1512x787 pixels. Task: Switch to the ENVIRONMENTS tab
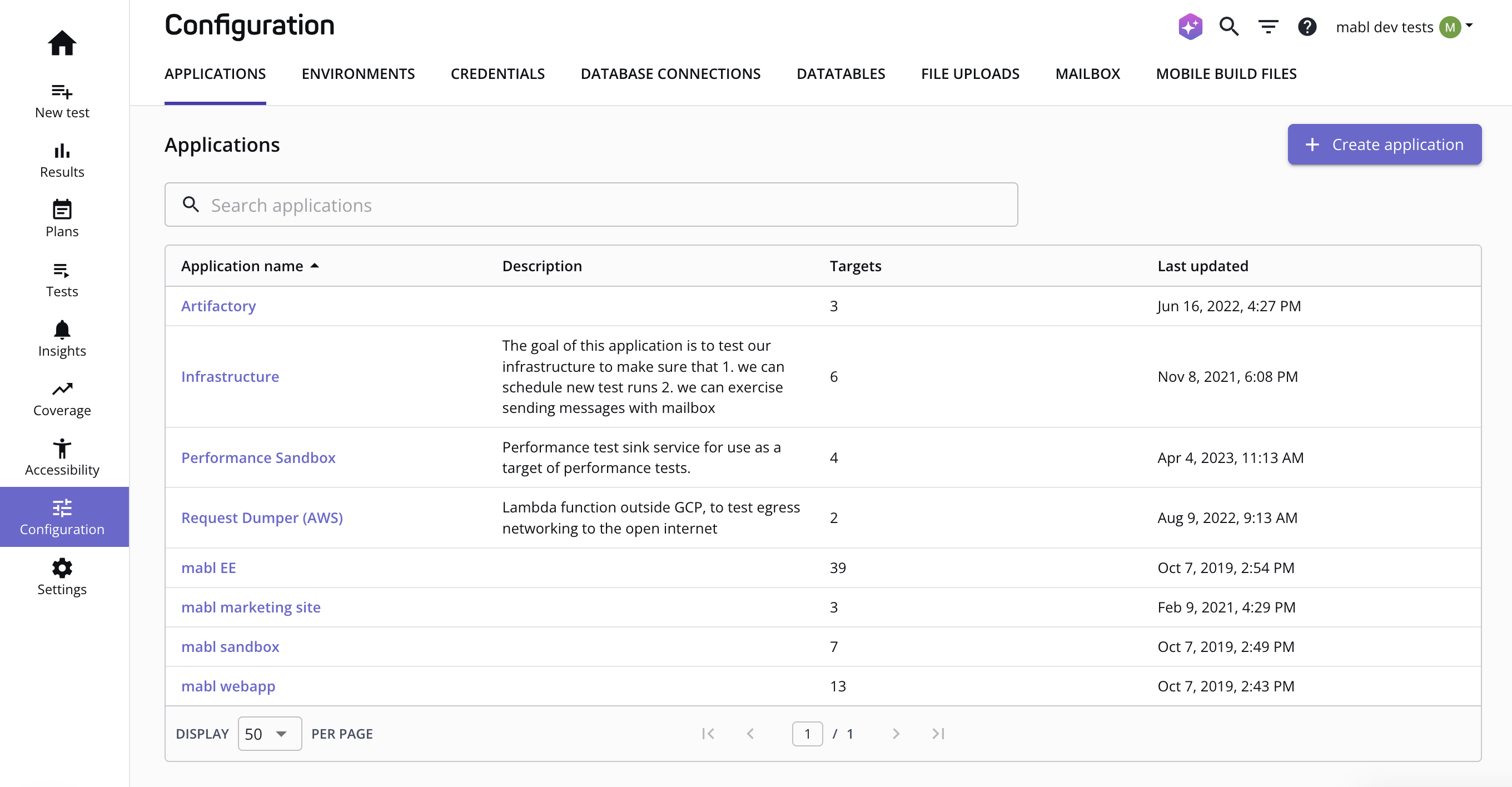358,74
